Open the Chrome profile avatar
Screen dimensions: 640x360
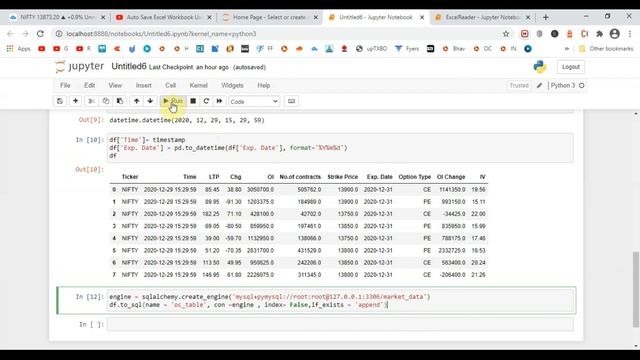click(615, 34)
